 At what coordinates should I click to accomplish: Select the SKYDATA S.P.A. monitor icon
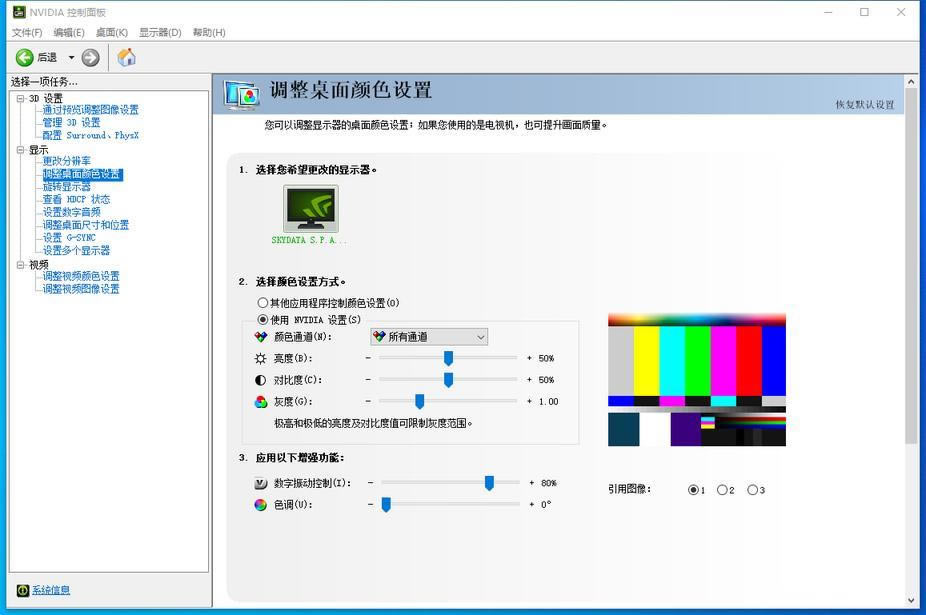[311, 209]
